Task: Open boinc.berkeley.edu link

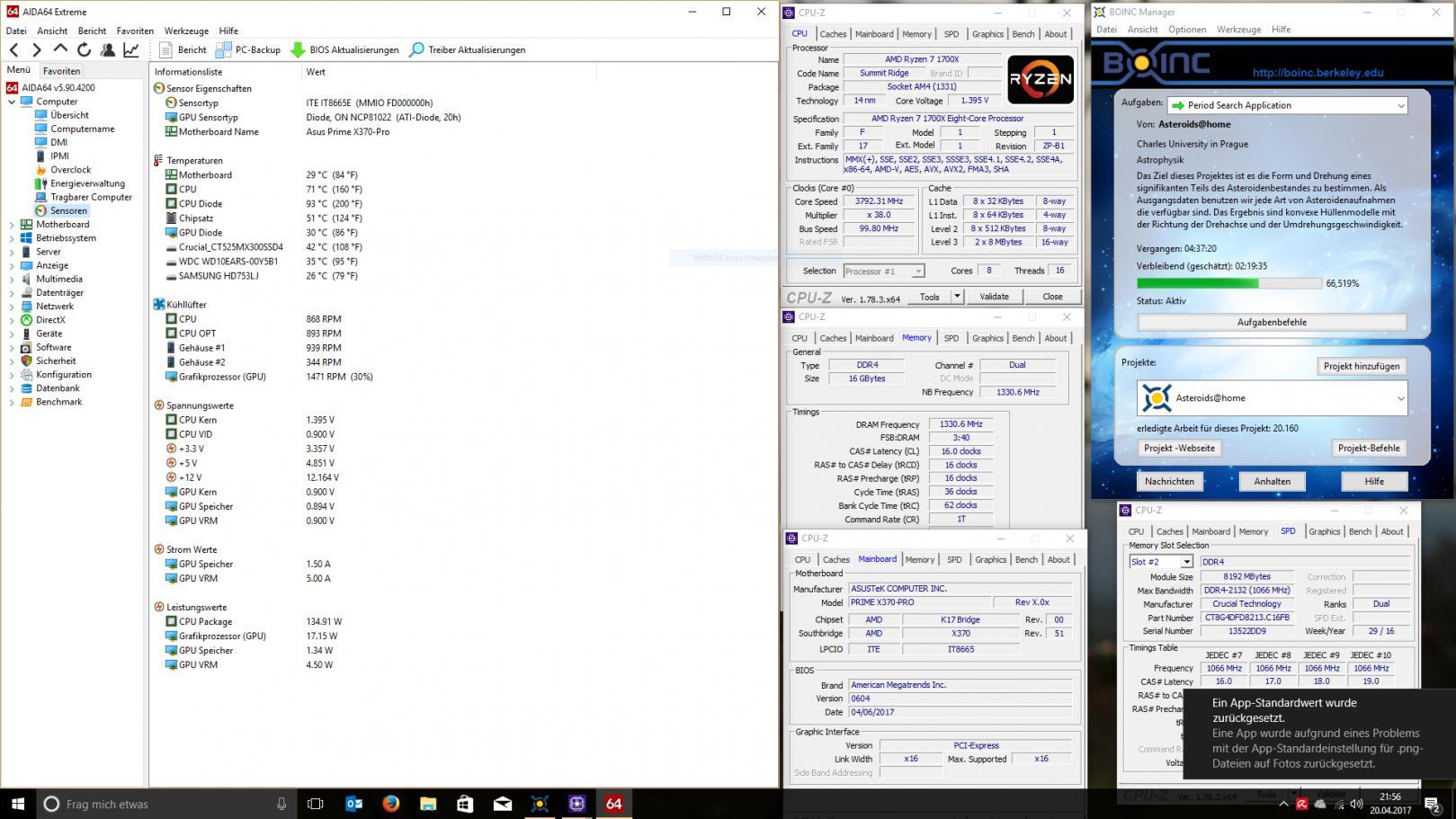Action: [1318, 73]
